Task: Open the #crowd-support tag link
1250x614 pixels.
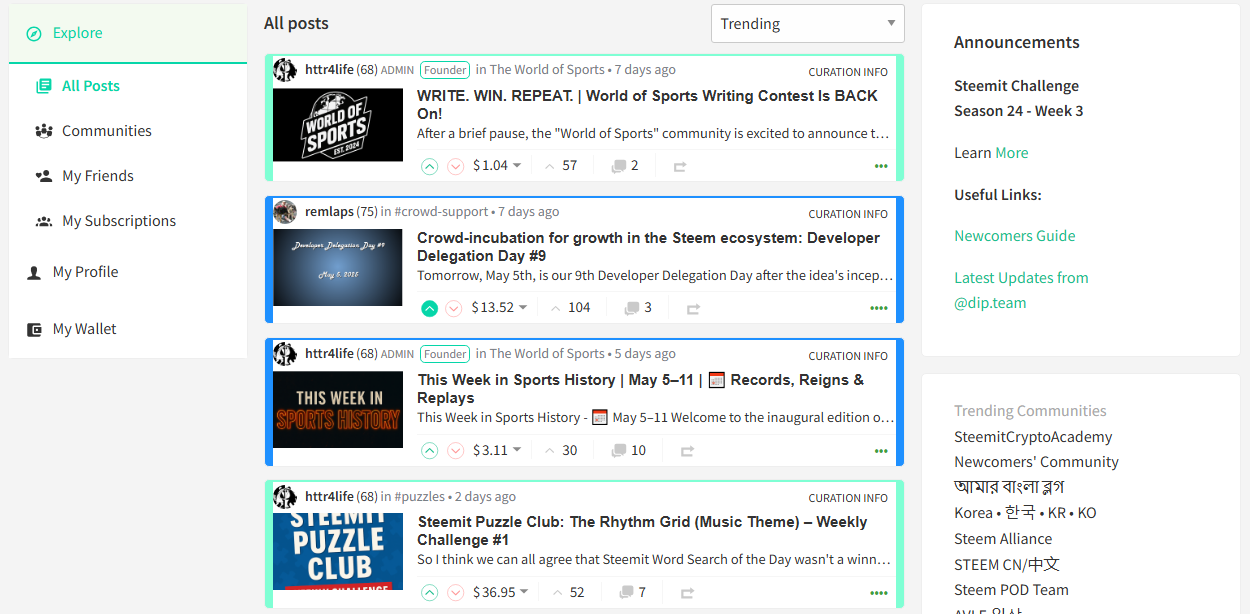Action: coord(441,212)
